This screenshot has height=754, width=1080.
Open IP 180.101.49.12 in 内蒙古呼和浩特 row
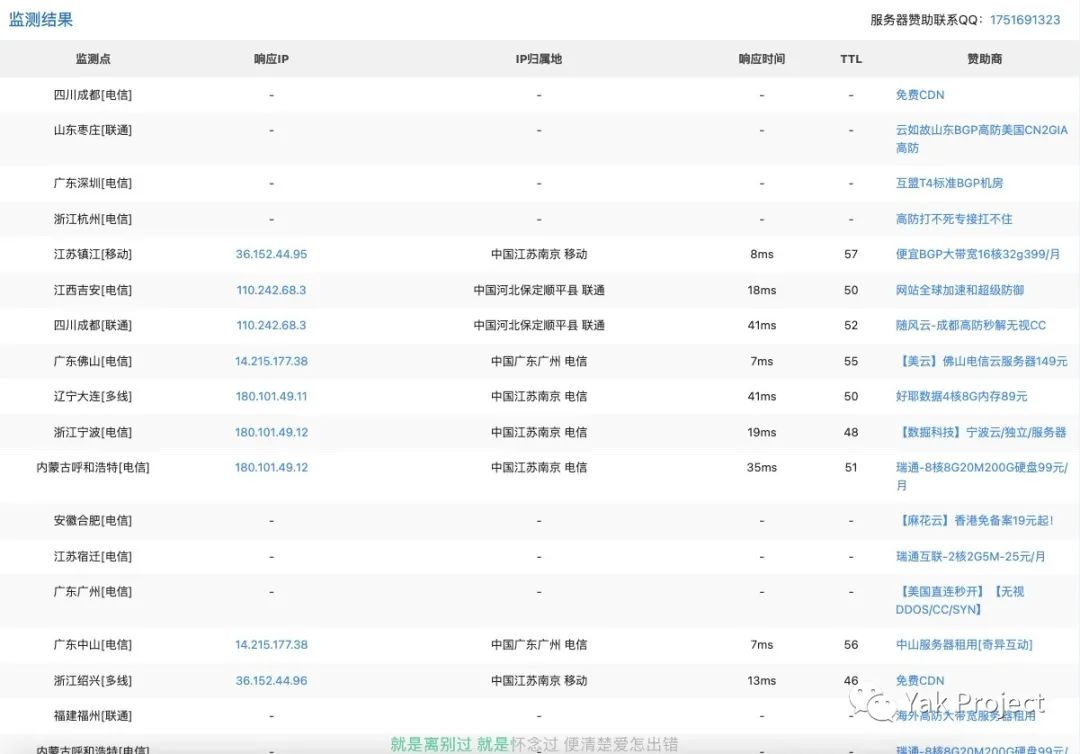click(271, 467)
